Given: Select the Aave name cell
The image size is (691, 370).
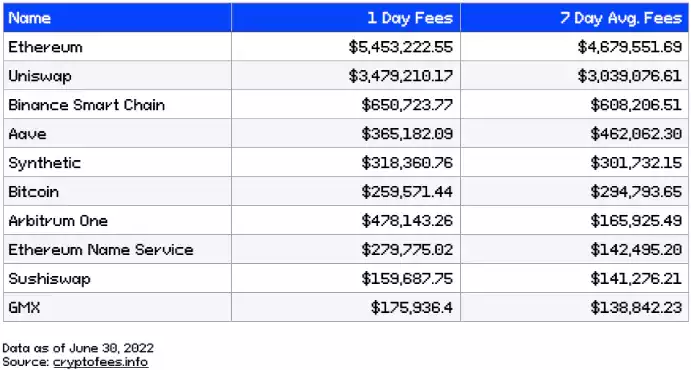Looking at the screenshot, I should 117,133.
